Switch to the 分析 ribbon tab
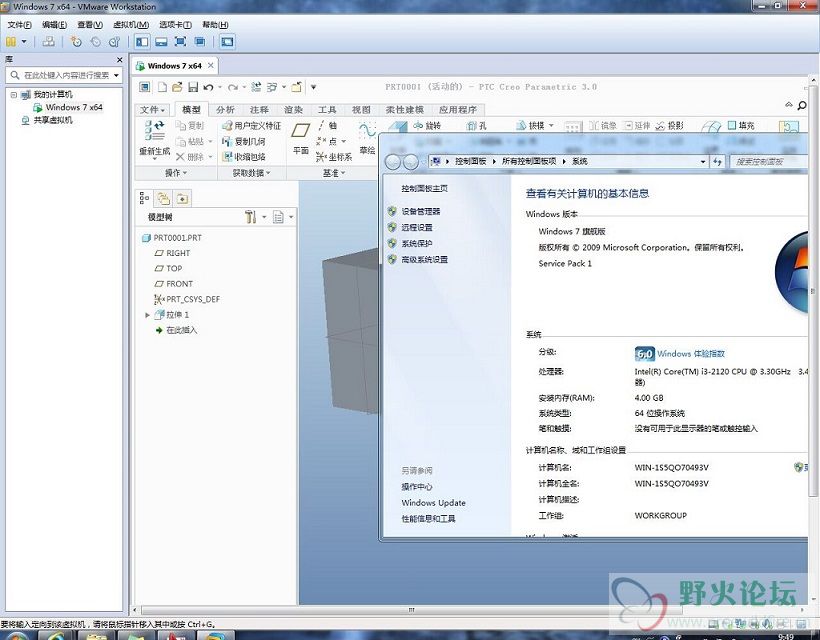820x640 pixels. [x=225, y=110]
